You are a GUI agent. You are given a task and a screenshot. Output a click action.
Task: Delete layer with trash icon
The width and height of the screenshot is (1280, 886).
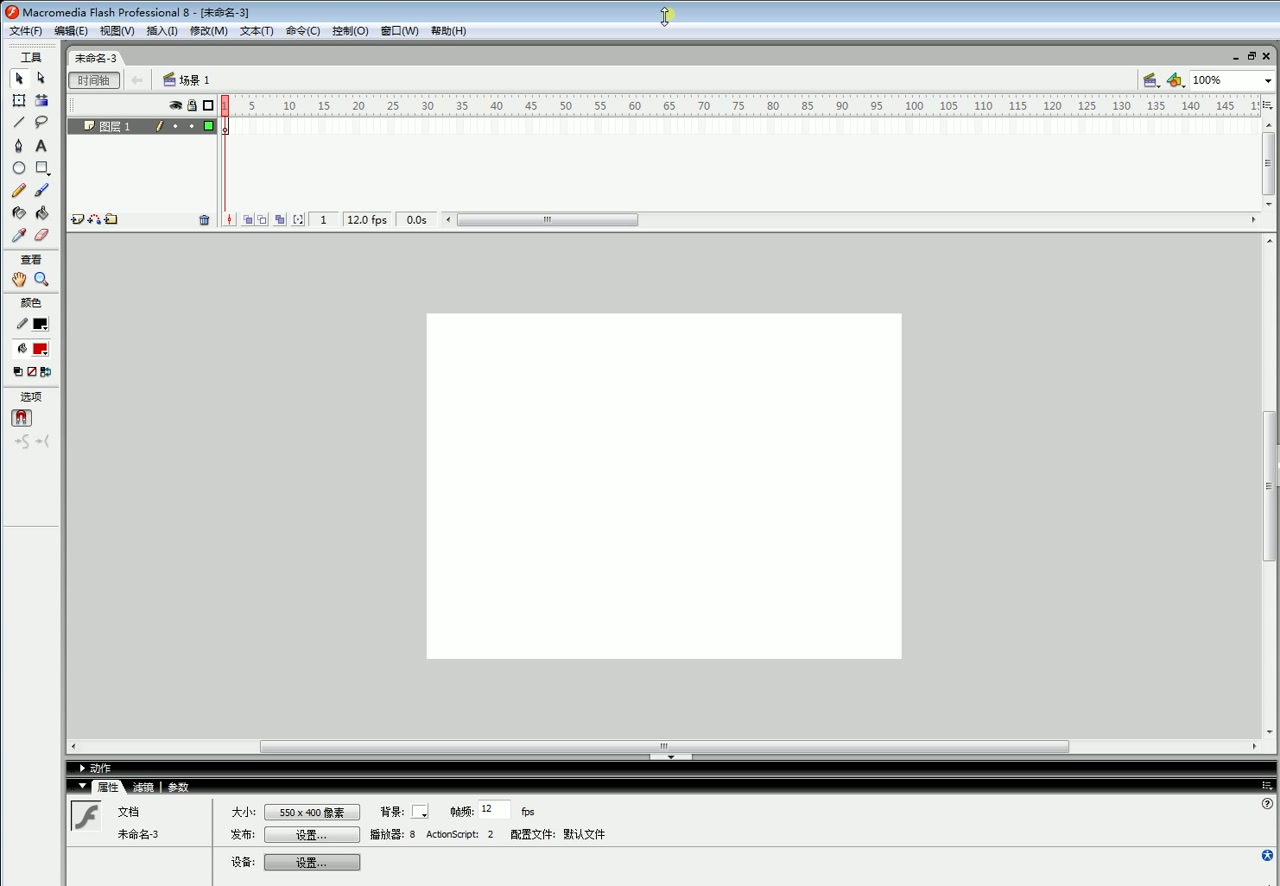204,220
